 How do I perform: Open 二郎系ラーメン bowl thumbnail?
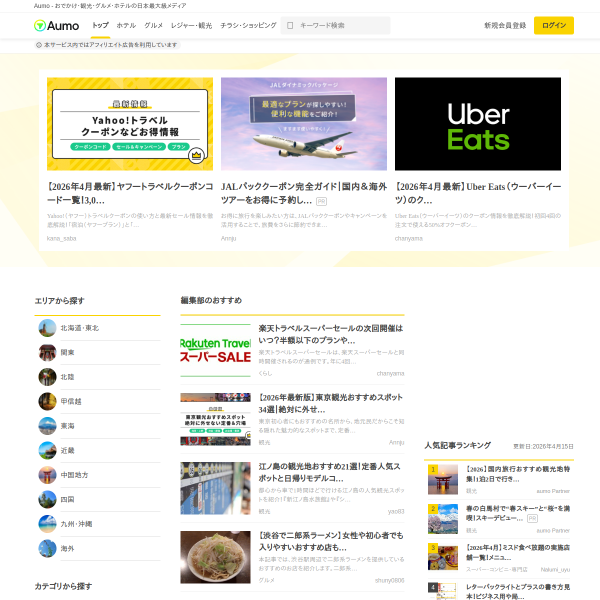215,558
